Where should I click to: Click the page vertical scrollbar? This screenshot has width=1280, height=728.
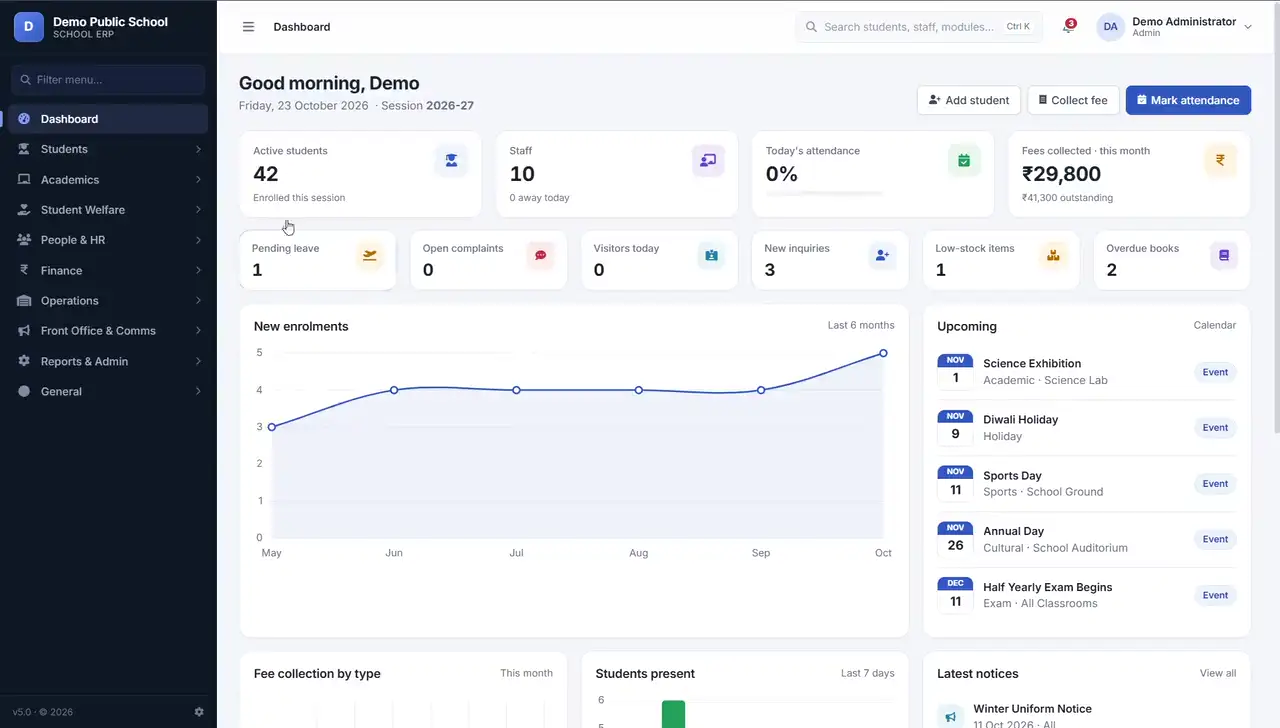click(x=1275, y=220)
